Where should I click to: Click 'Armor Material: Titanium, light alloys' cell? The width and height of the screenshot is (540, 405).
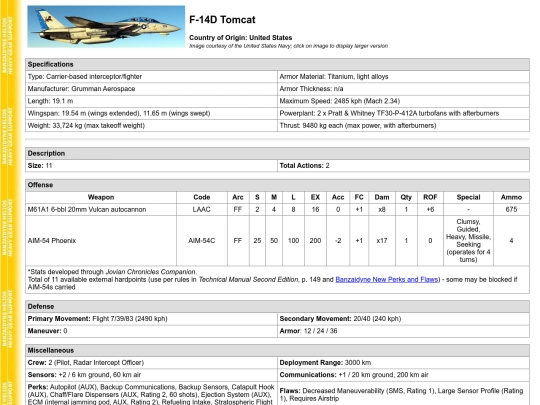[x=403, y=76]
